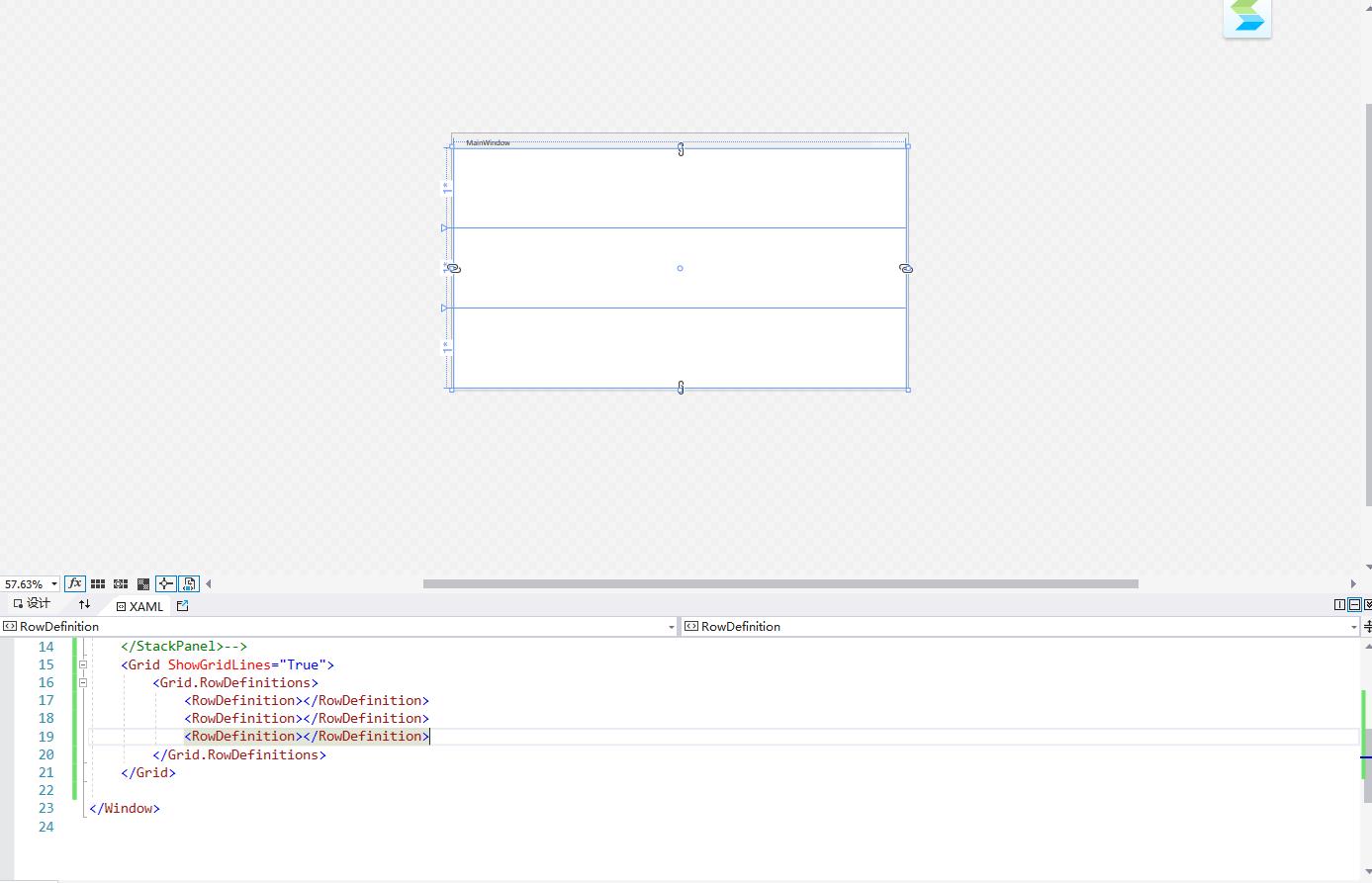
Task: Swap the design and XAML panes
Action: coord(84,604)
